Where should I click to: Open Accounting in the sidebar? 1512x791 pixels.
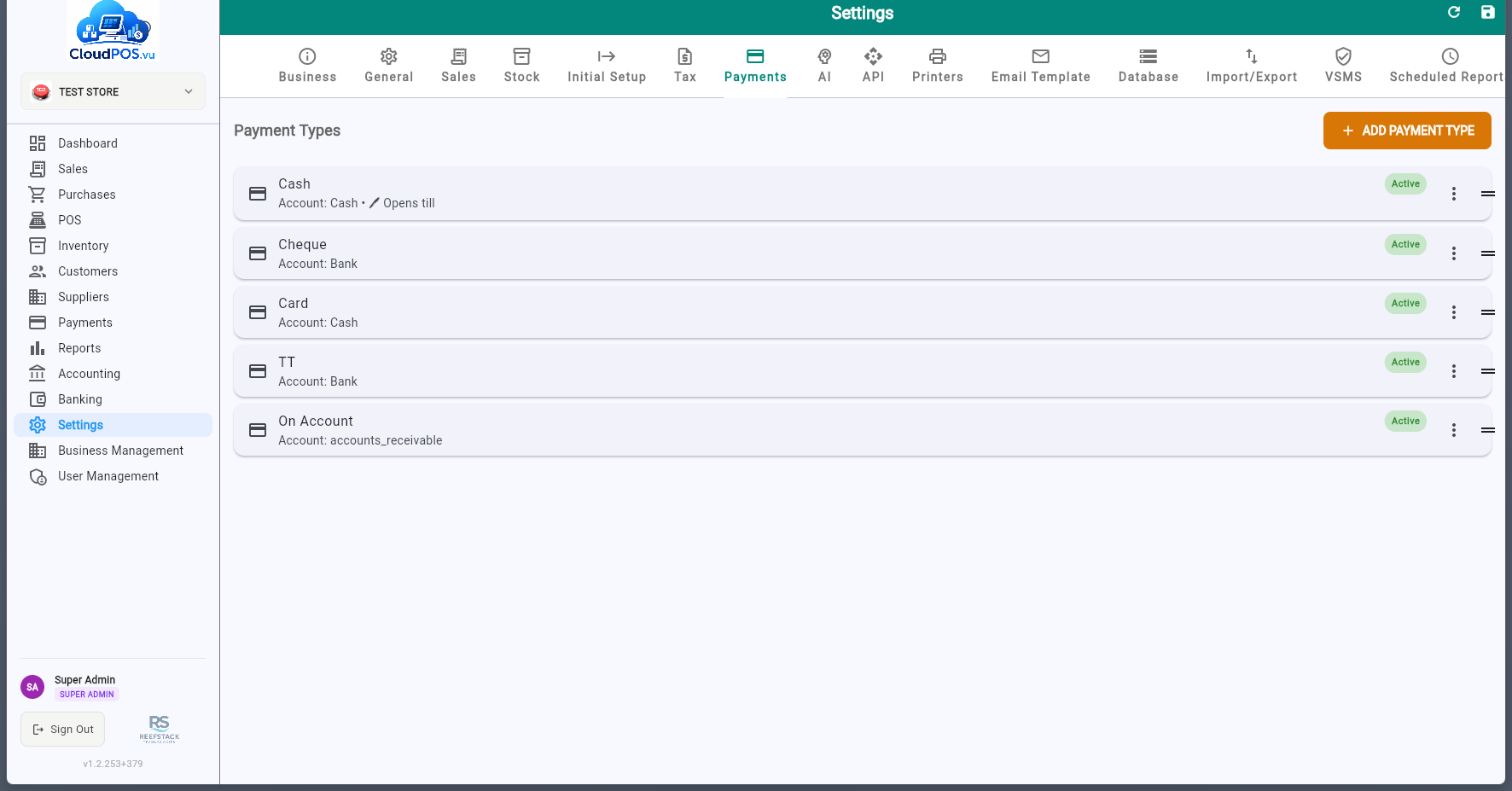pyautogui.click(x=113, y=374)
